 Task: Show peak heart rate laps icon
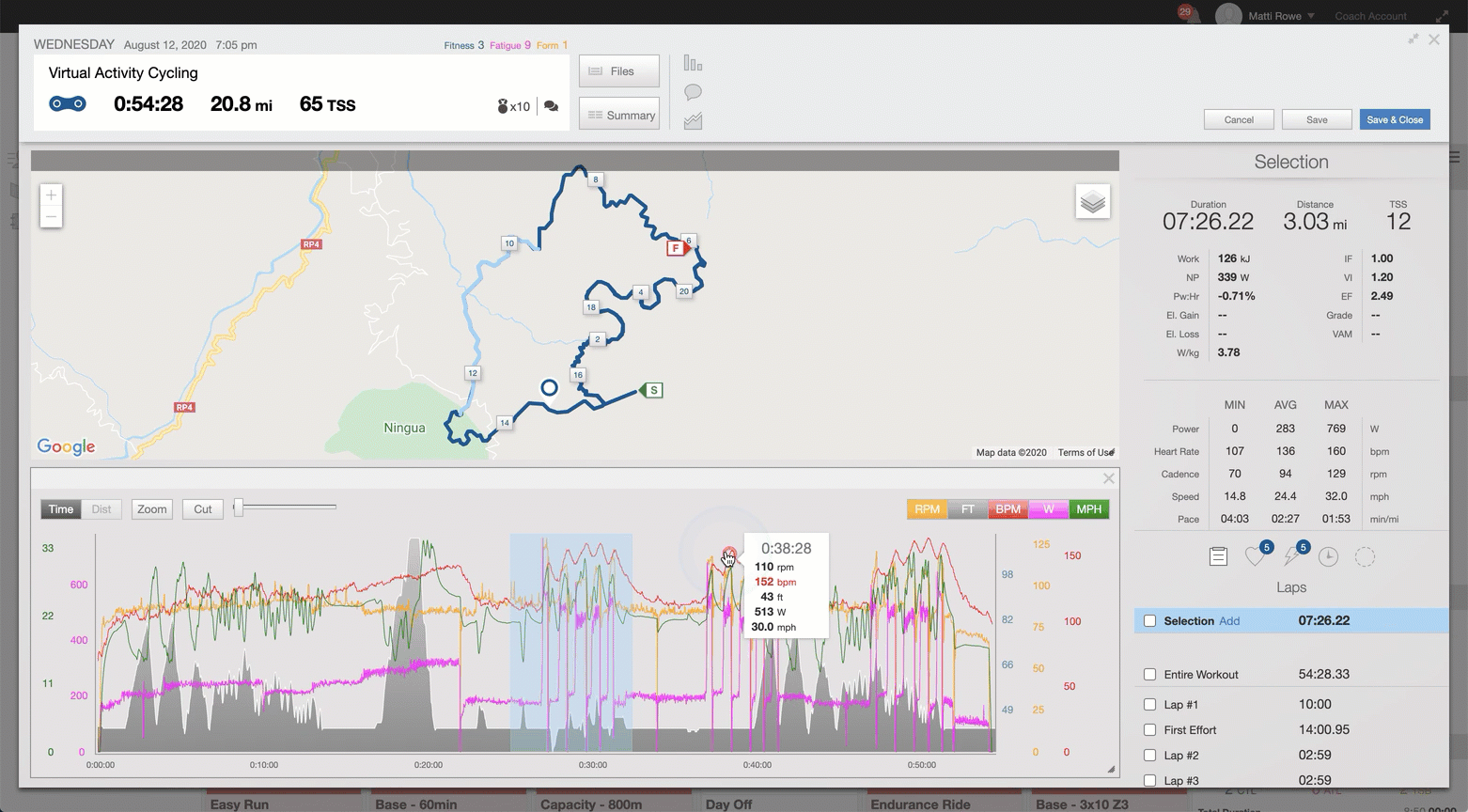pos(1255,556)
